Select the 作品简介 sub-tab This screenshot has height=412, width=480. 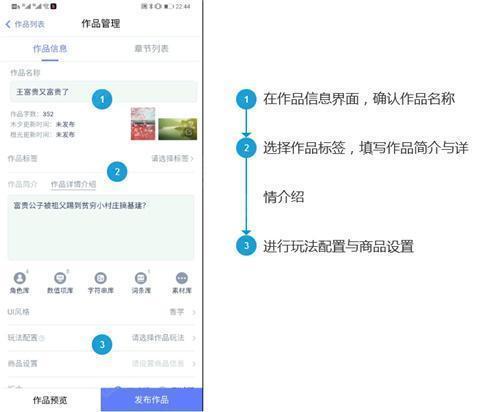point(23,184)
